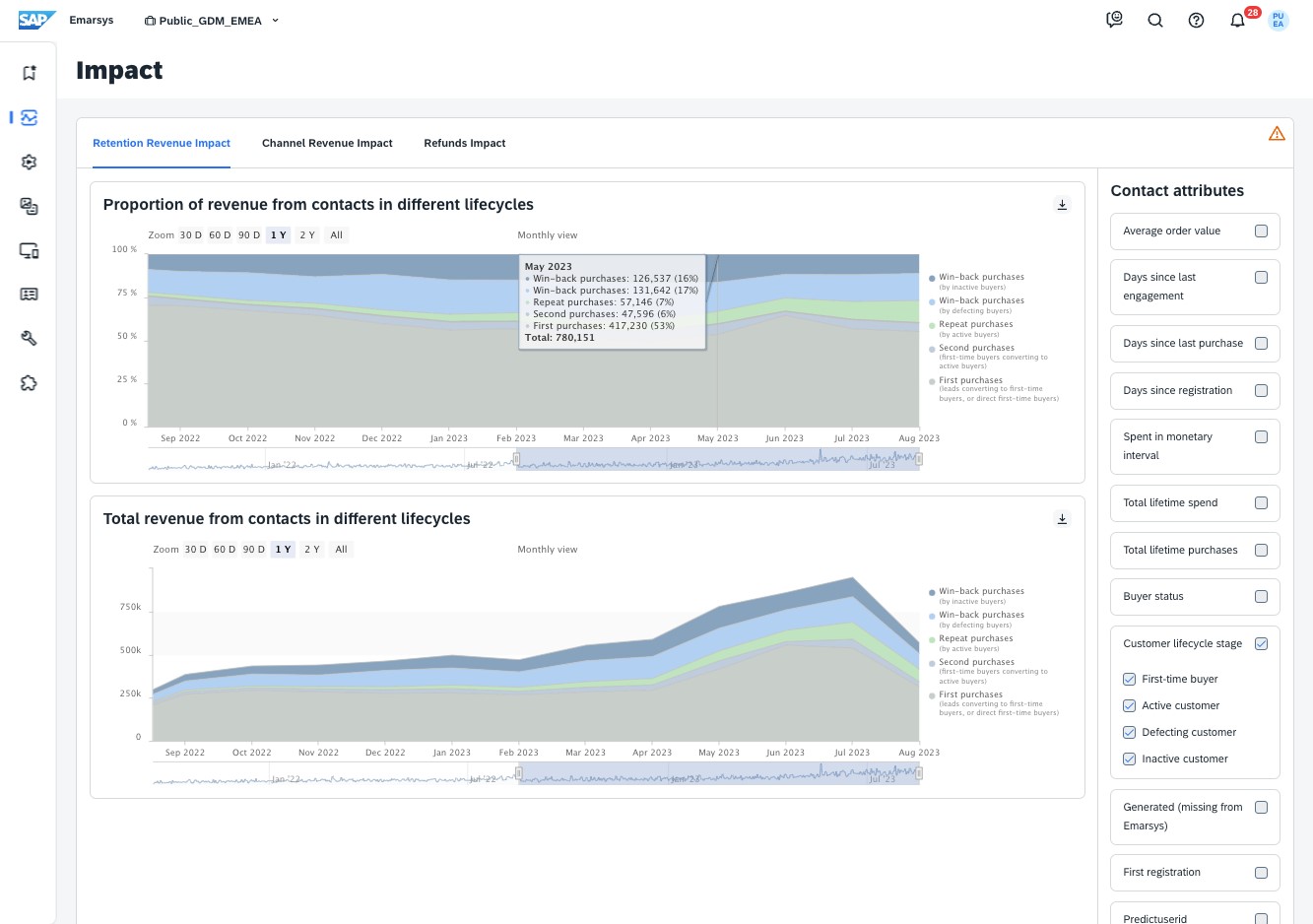
Task: Click the wrench tools icon in the sidebar
Action: 29,338
